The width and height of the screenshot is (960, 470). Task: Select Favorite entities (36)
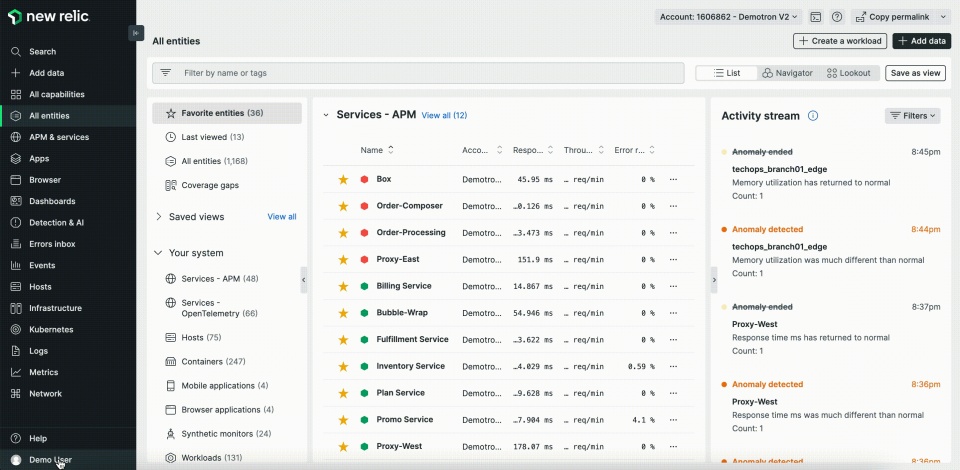pos(227,113)
